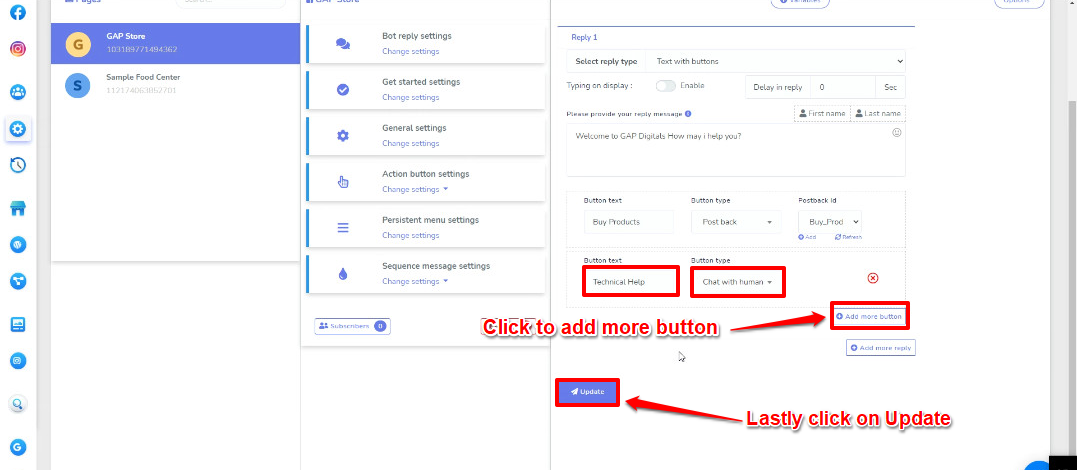Open the Facebook icon in sidebar

pos(18,12)
